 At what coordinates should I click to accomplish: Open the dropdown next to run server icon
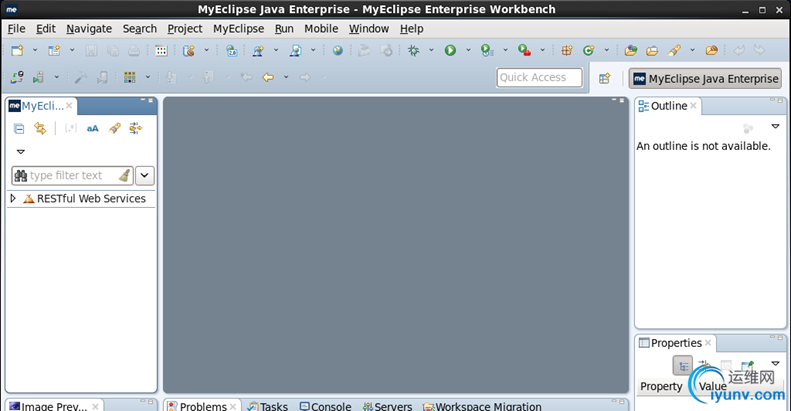[x=56, y=77]
